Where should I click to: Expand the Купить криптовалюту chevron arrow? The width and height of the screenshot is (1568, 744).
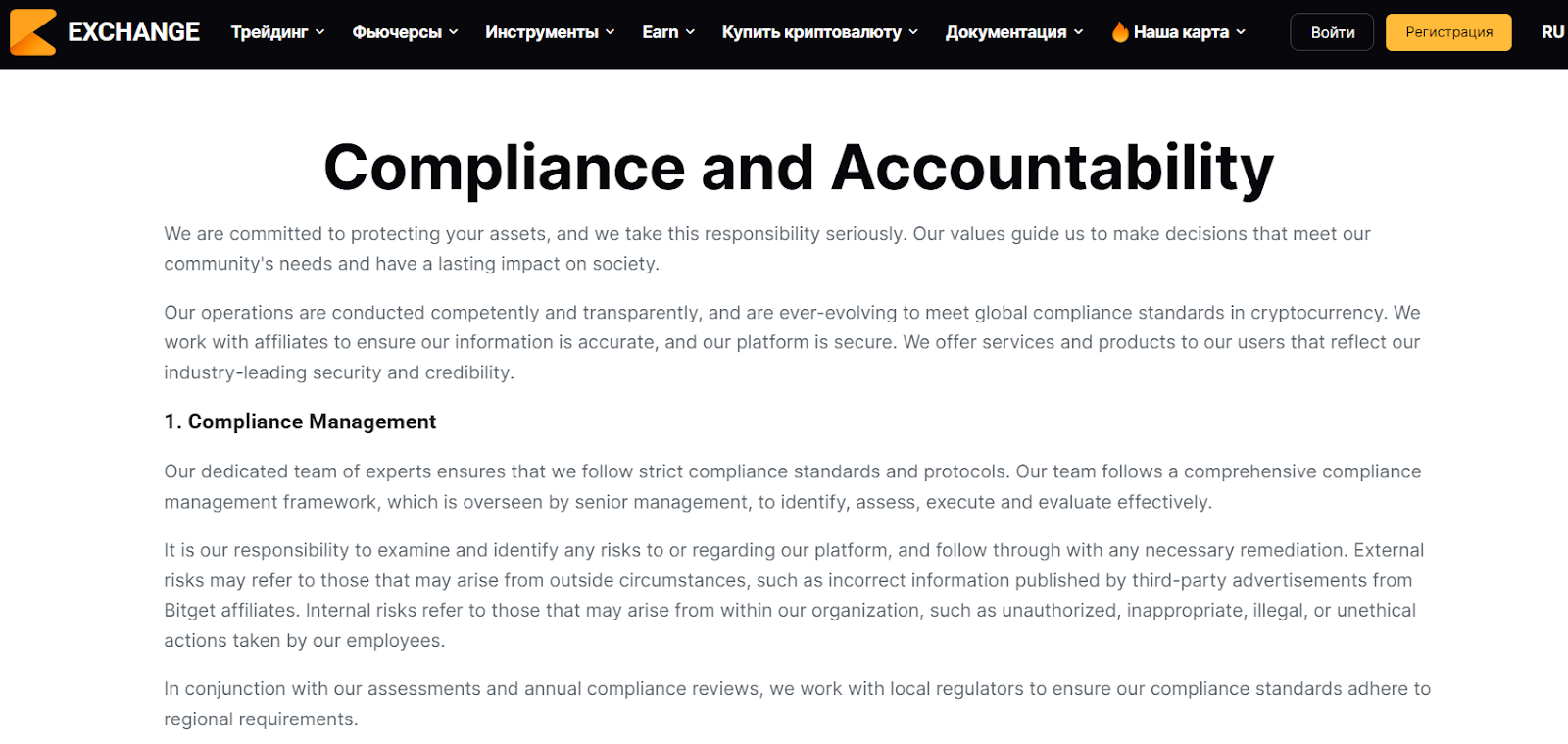(913, 32)
